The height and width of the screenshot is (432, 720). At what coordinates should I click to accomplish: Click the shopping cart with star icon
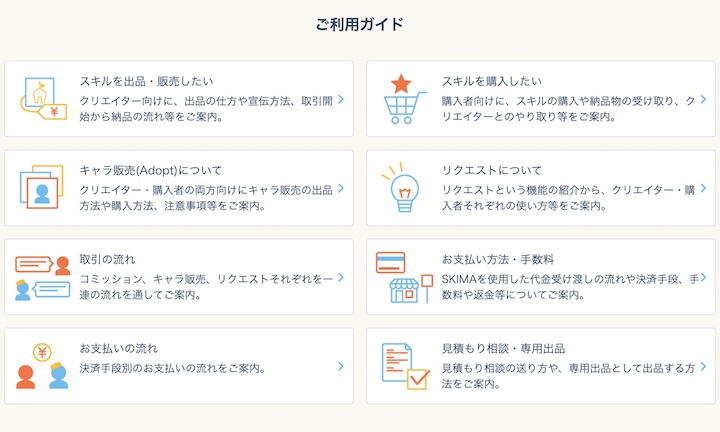point(405,99)
